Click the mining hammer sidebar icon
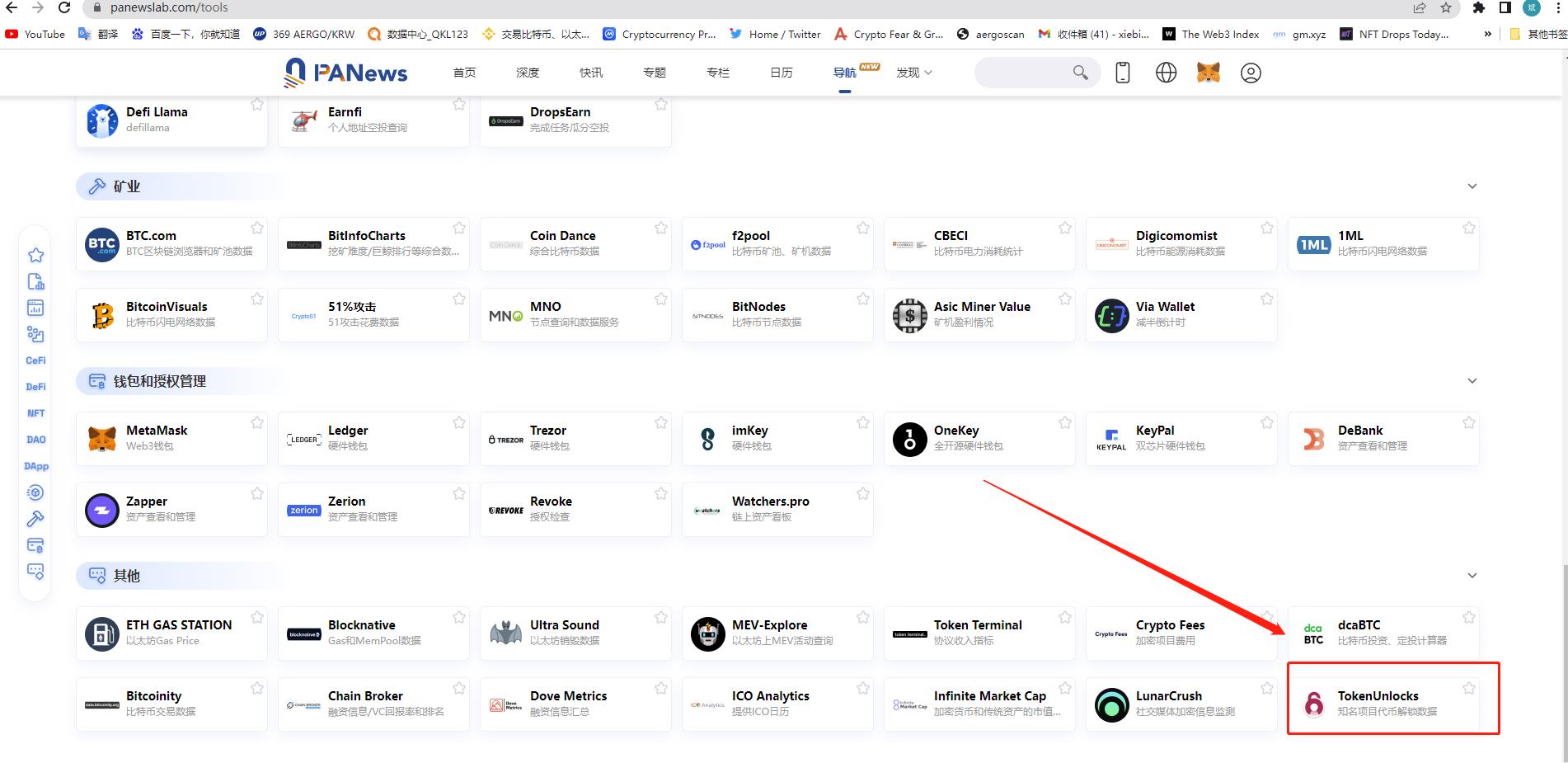 (35, 519)
